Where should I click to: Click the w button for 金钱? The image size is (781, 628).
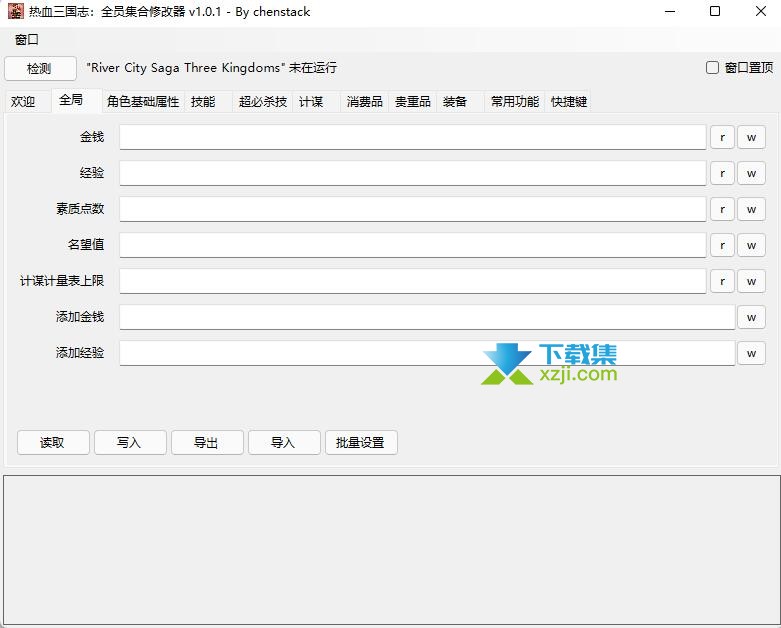[x=752, y=137]
